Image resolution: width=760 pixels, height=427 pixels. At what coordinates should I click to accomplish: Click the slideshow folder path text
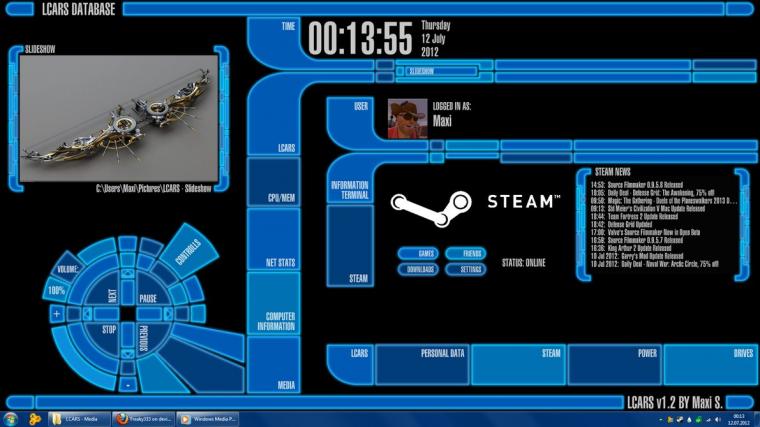[x=153, y=189]
